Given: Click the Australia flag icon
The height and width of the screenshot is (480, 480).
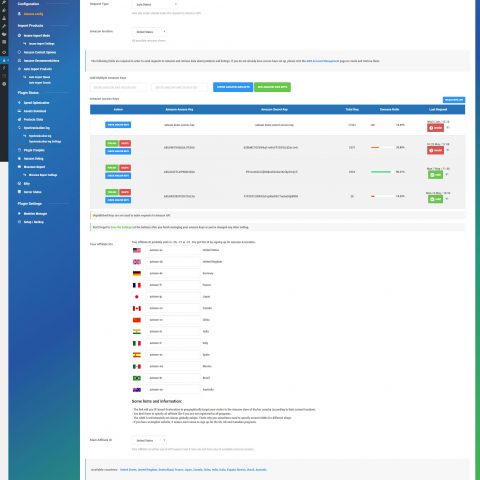Looking at the screenshot, I should pos(137,390).
